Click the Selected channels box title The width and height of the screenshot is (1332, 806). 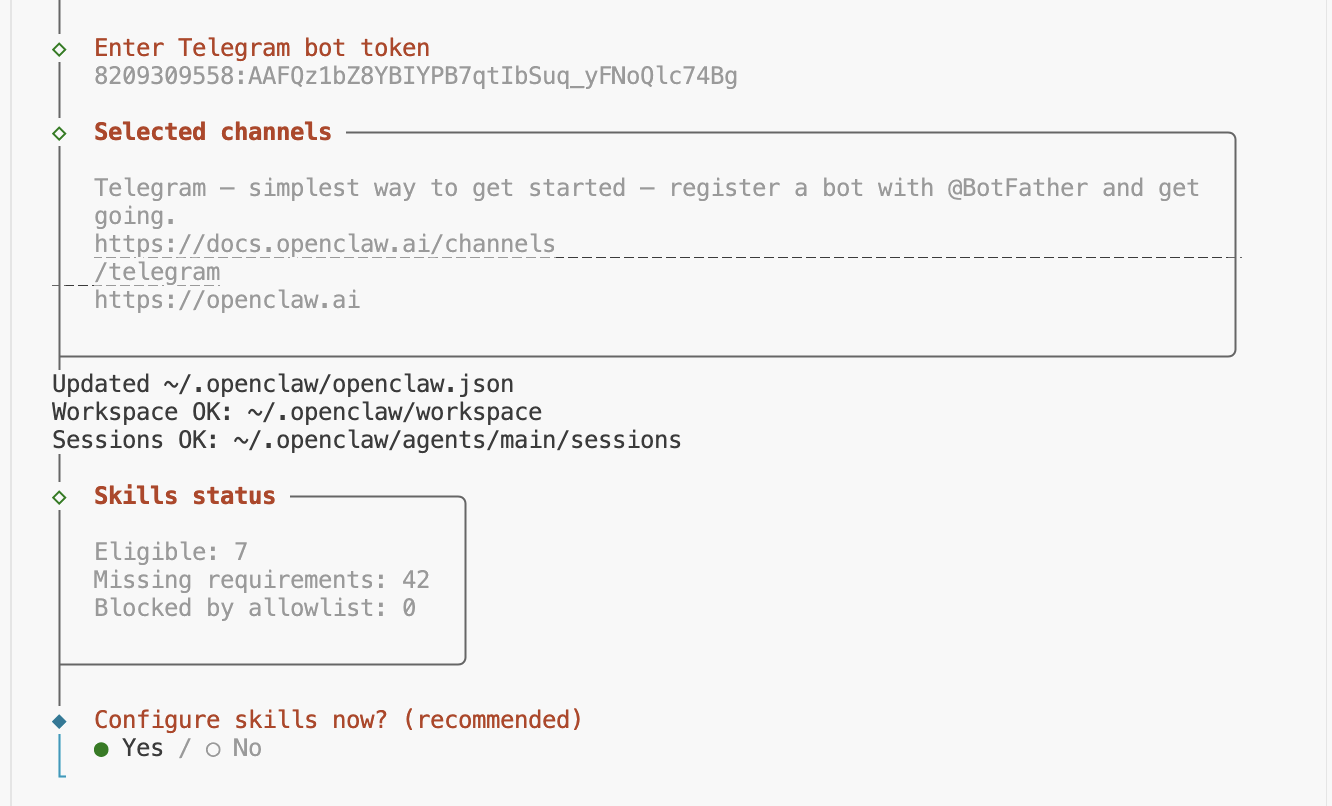point(213,132)
